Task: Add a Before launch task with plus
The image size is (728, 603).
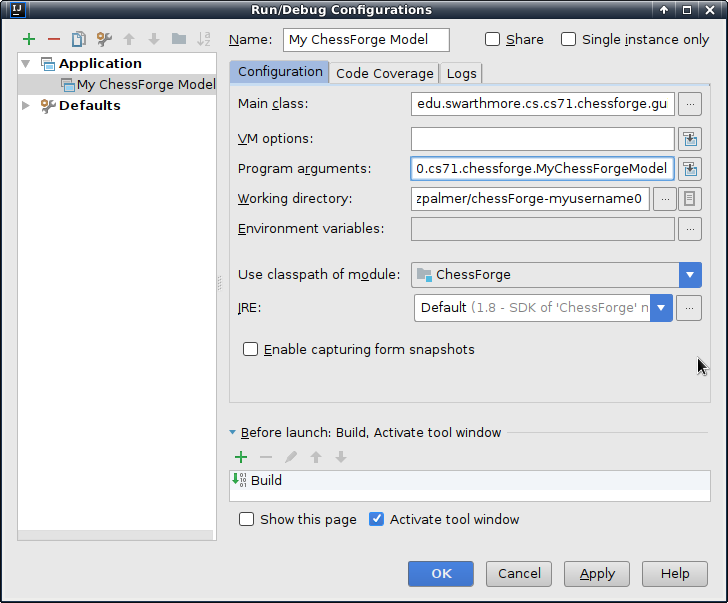Action: (x=241, y=457)
